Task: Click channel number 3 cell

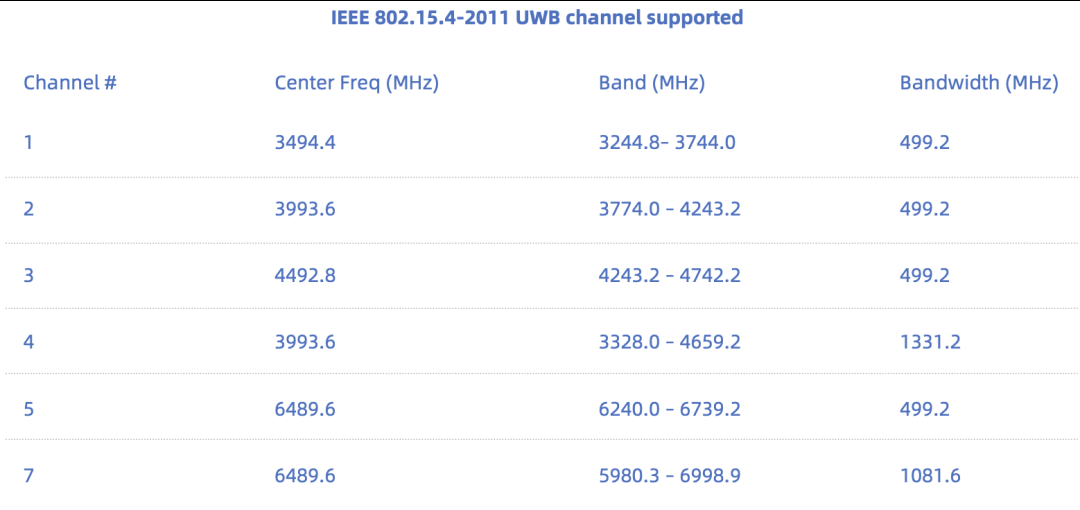Action: coord(28,275)
